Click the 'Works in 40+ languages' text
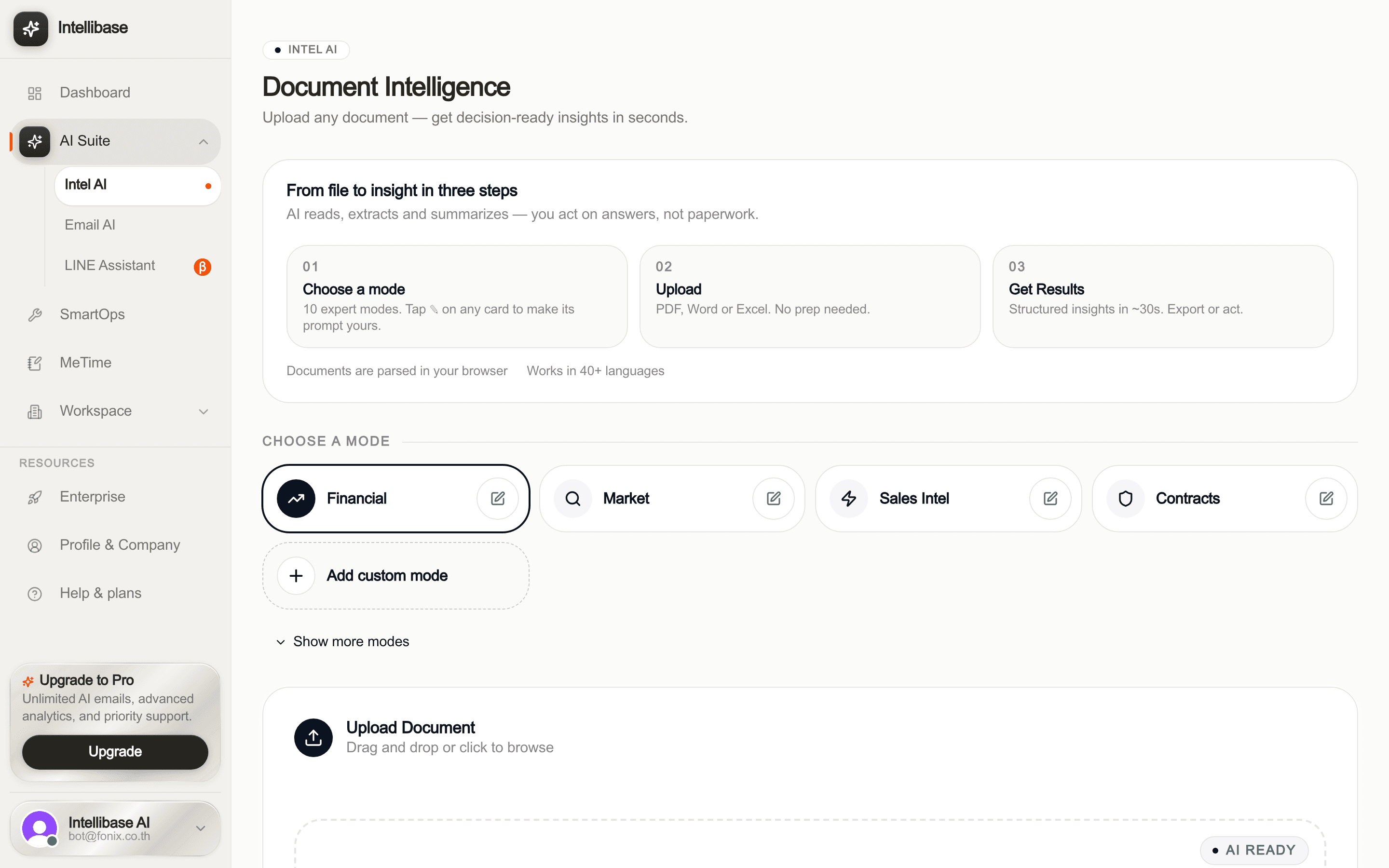This screenshot has height=868, width=1389. (595, 371)
